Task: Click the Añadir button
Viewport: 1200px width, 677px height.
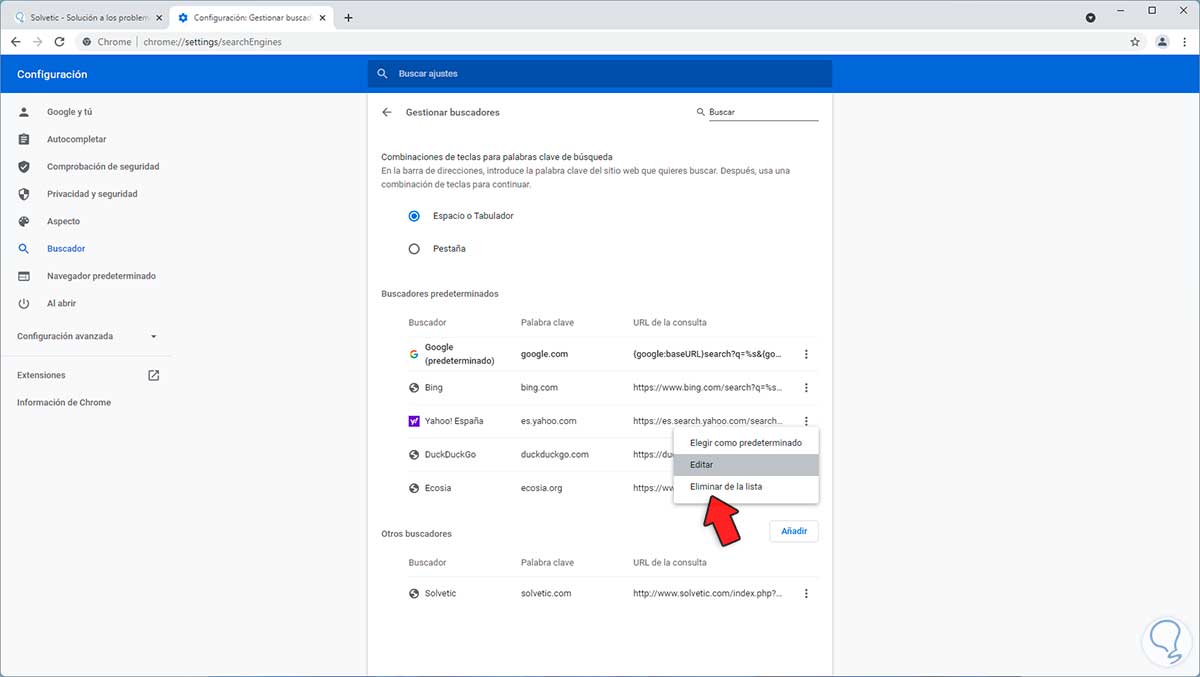Action: (x=794, y=531)
